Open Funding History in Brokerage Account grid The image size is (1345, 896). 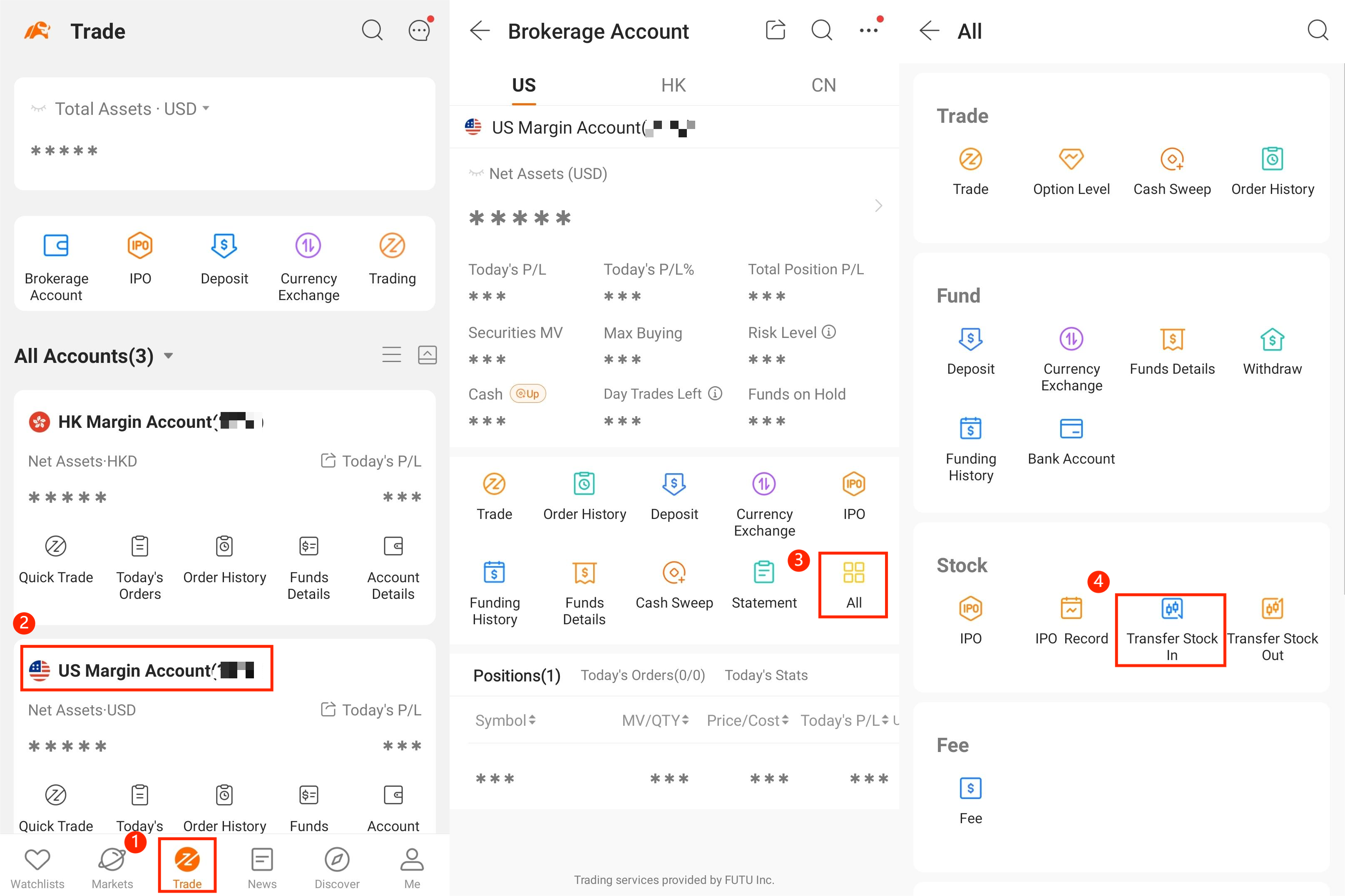pos(495,593)
